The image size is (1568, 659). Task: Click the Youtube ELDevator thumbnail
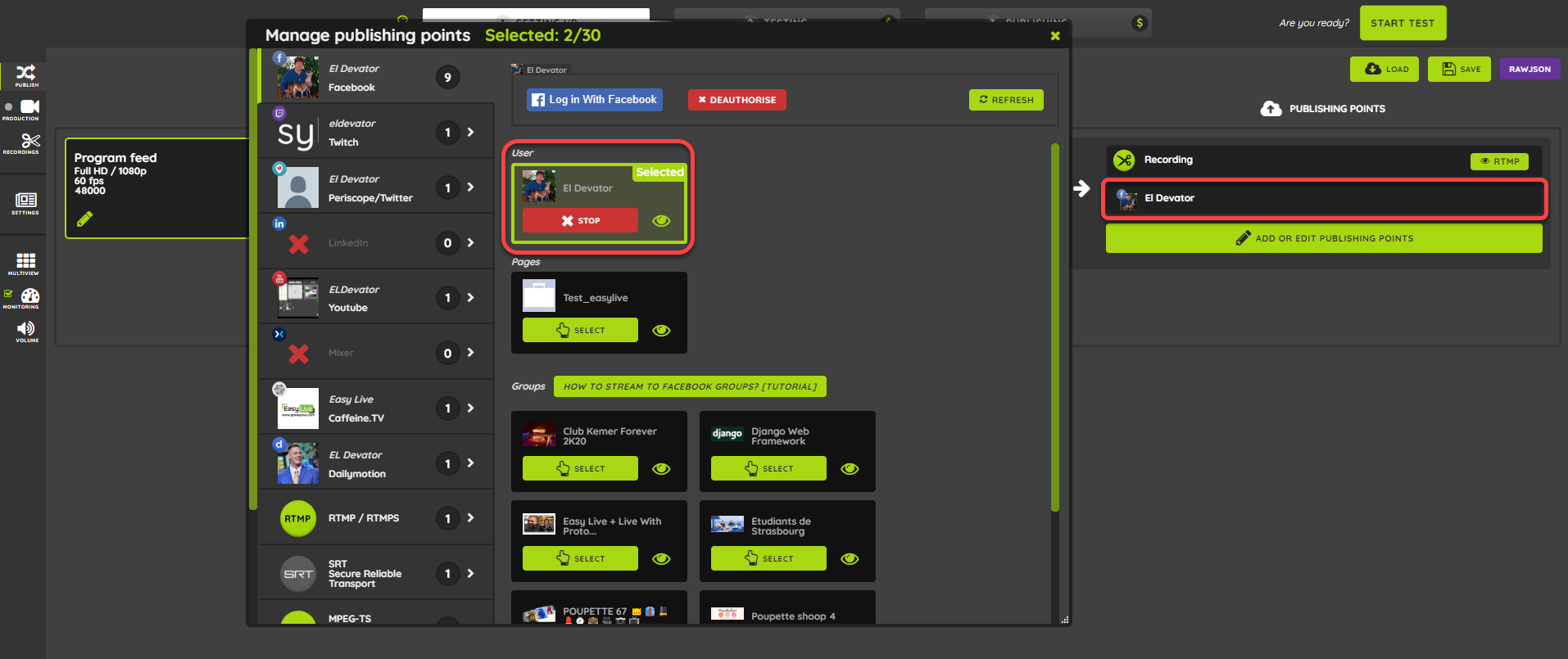tap(298, 298)
